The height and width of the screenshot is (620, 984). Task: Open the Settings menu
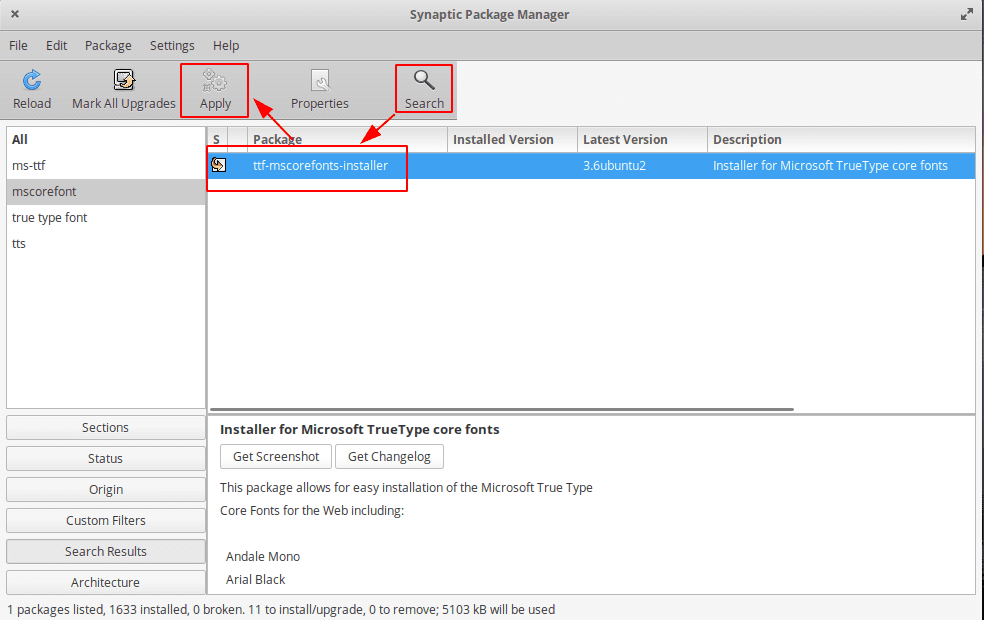point(171,45)
